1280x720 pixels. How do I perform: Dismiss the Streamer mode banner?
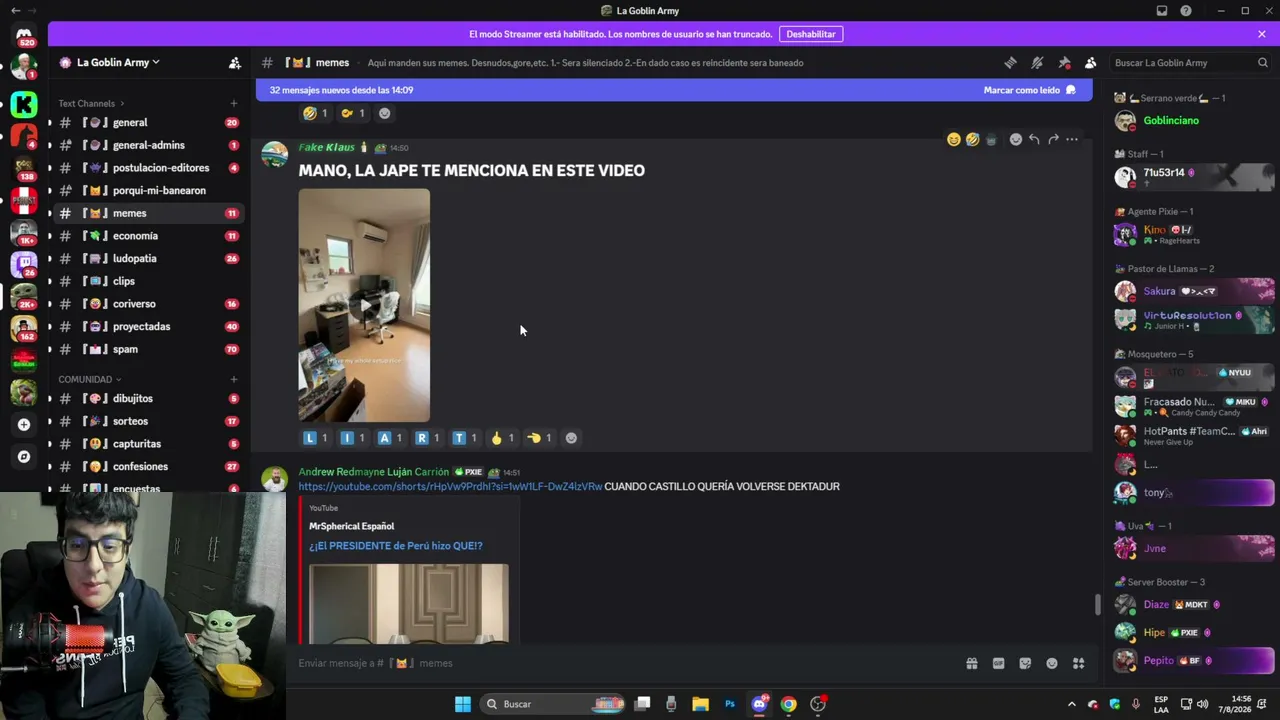pyautogui.click(x=1262, y=34)
